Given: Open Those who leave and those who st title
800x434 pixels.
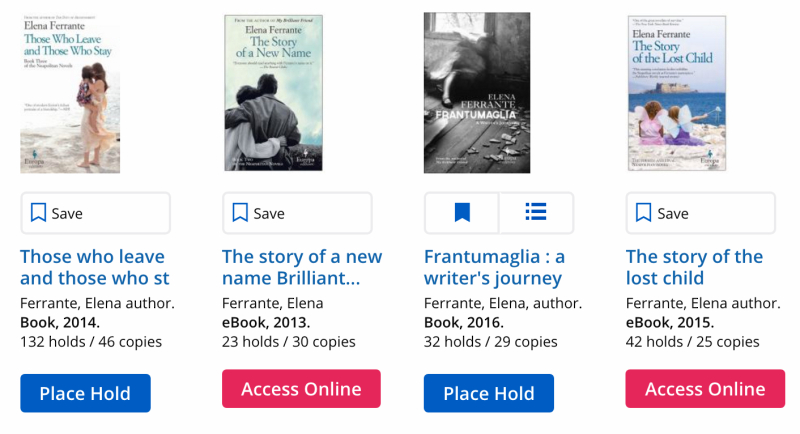Looking at the screenshot, I should (94, 267).
